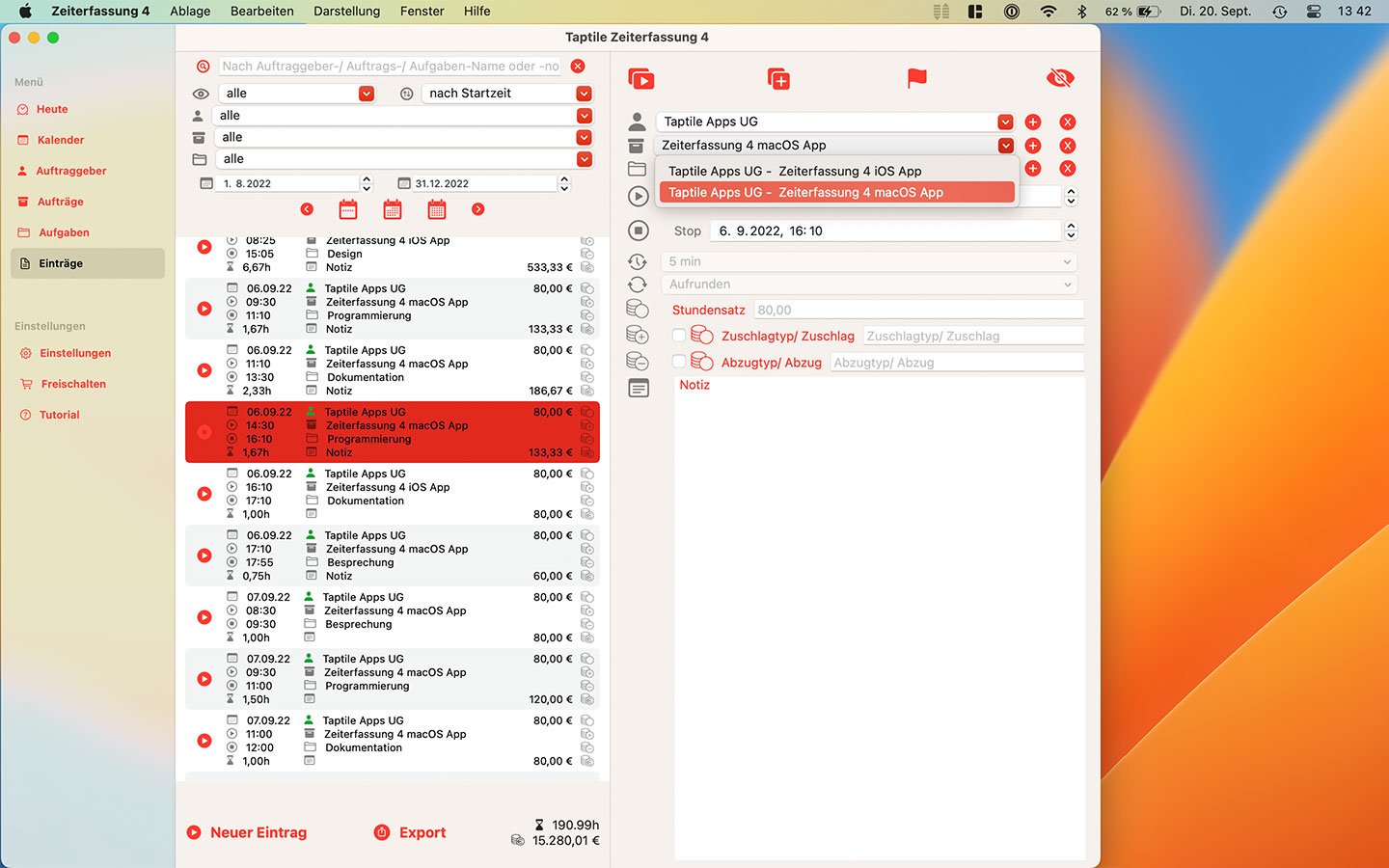Enable the Abzugtyp/ Abzug checkbox
This screenshot has width=1389, height=868.
coord(679,362)
